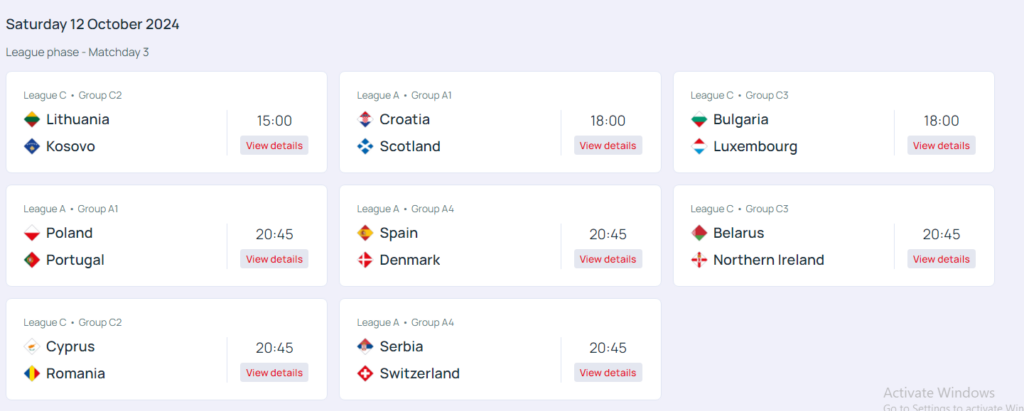Click the Portugal flag icon
The width and height of the screenshot is (1024, 411).
(x=32, y=260)
